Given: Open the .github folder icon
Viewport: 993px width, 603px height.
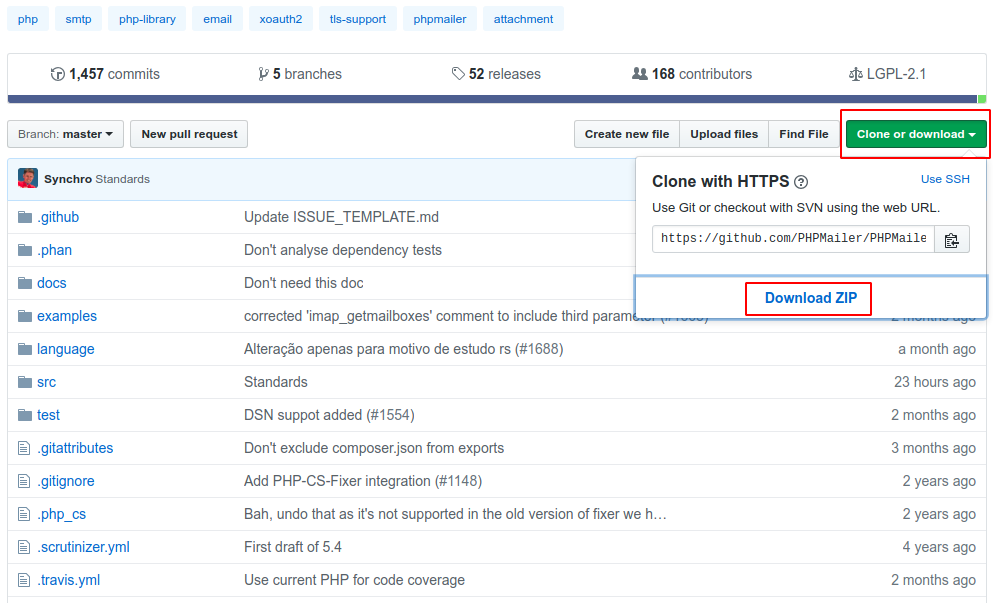Looking at the screenshot, I should 25,217.
